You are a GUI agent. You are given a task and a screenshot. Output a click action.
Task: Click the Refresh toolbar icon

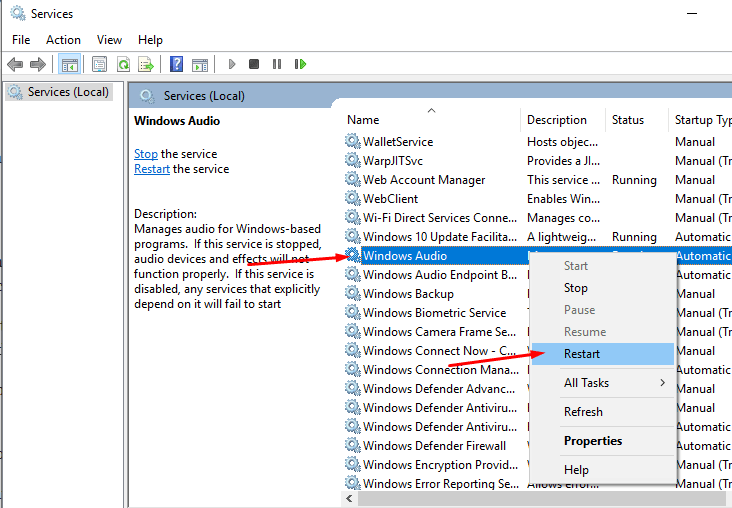tap(123, 64)
